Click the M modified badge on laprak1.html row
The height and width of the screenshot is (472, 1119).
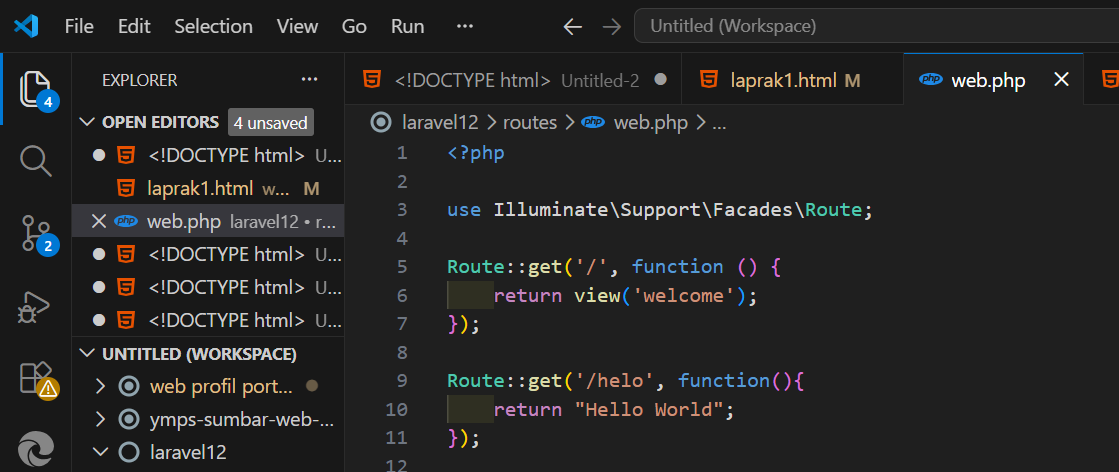(x=311, y=189)
